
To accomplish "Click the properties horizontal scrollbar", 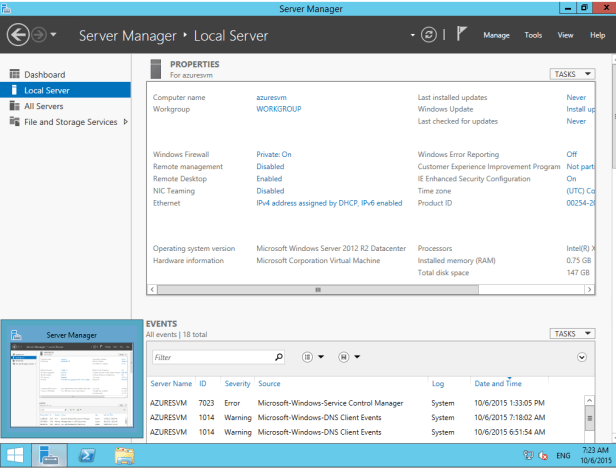I will tap(318, 289).
